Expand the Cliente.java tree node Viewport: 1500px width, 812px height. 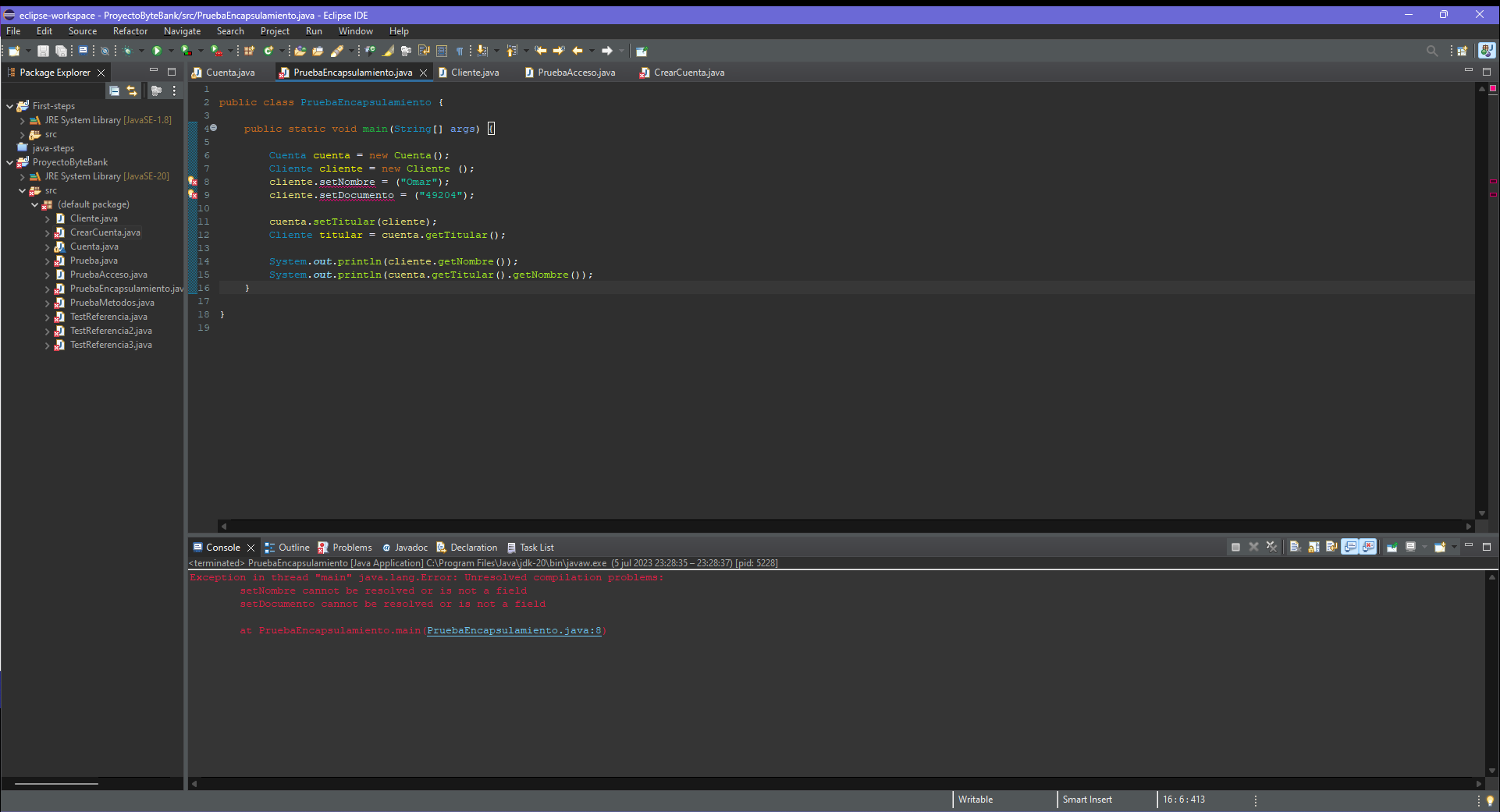click(x=47, y=219)
